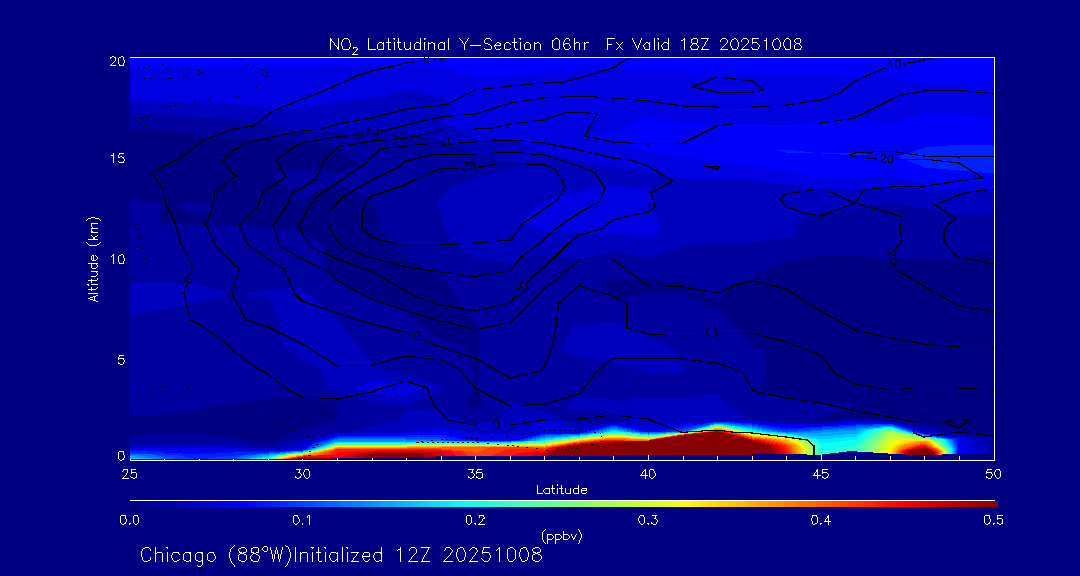This screenshot has height=576, width=1080.
Task: Click the colorbar label '0.3'
Action: pyautogui.click(x=648, y=520)
